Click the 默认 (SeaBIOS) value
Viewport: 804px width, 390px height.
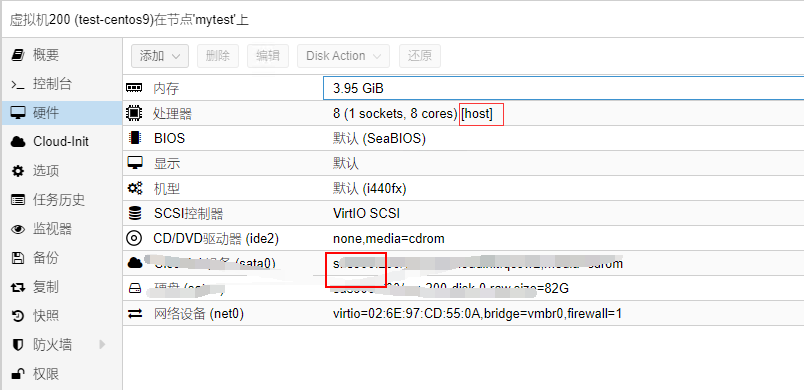(379, 139)
